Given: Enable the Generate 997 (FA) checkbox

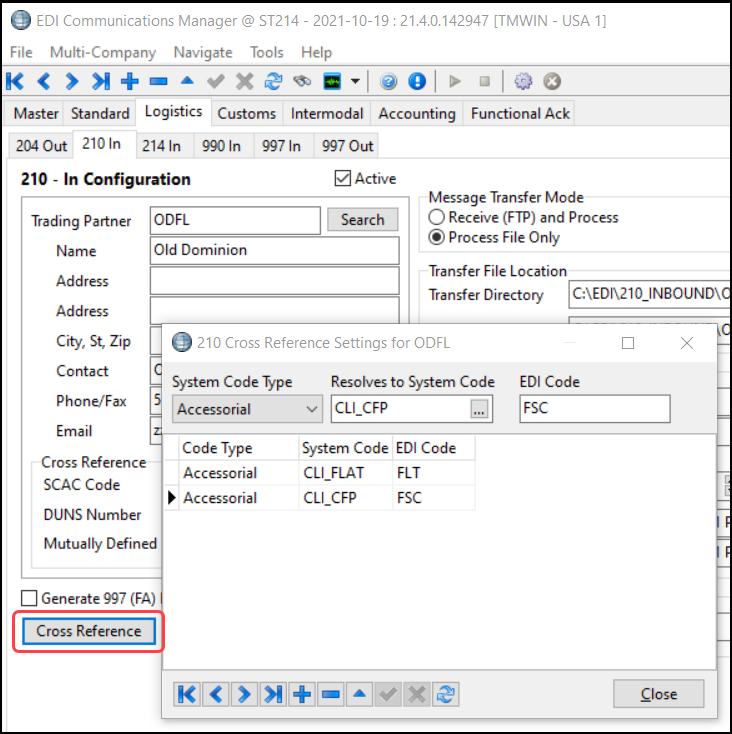Looking at the screenshot, I should click(x=29, y=598).
